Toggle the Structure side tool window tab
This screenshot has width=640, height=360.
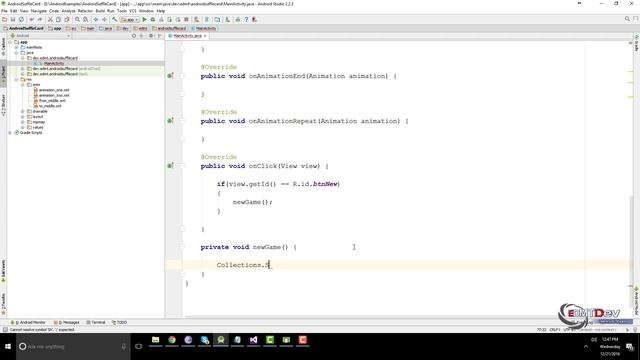3,105
